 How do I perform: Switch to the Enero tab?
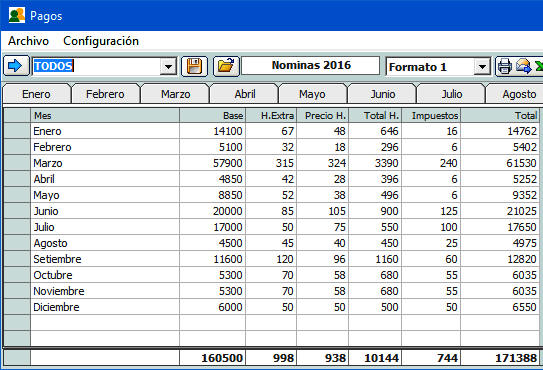coord(36,94)
